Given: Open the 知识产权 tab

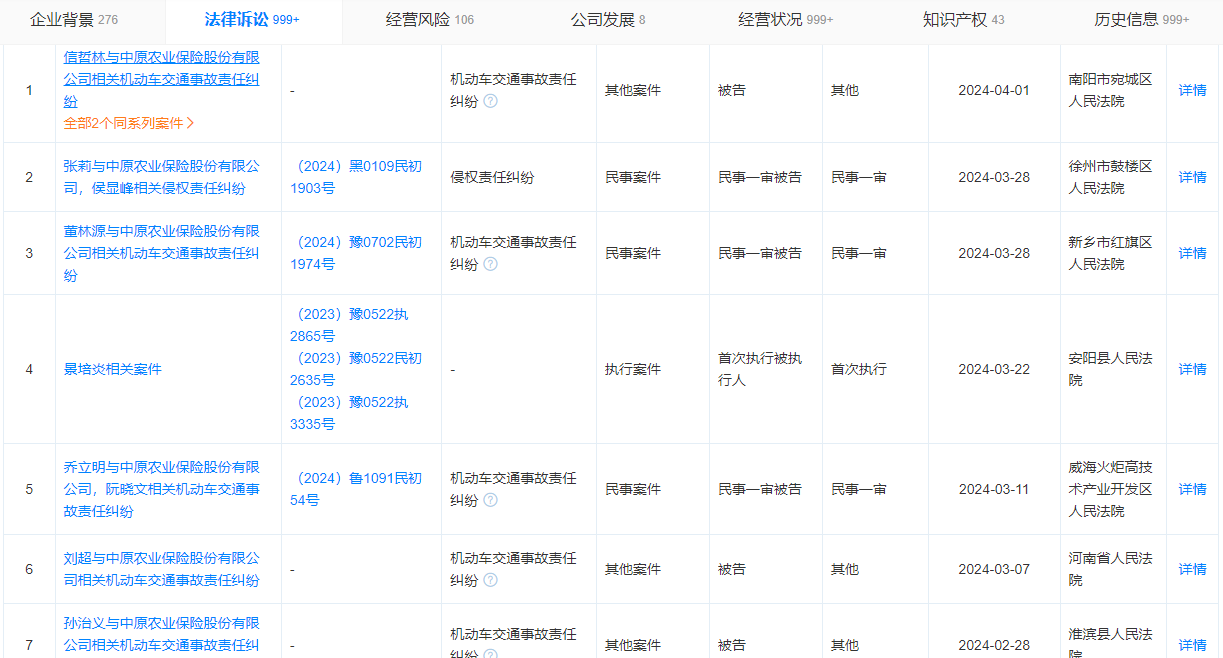Looking at the screenshot, I should point(964,20).
